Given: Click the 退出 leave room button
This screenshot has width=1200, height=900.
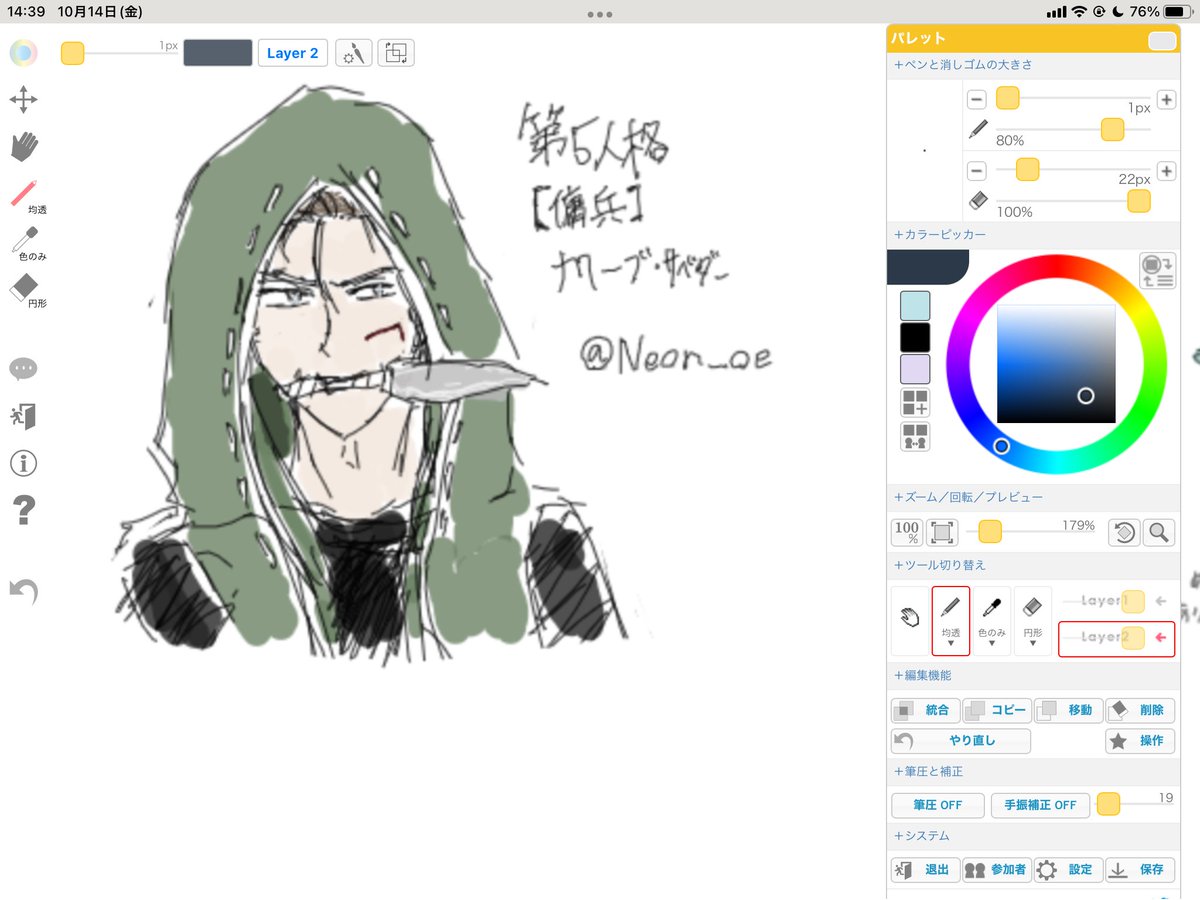Looking at the screenshot, I should click(926, 870).
